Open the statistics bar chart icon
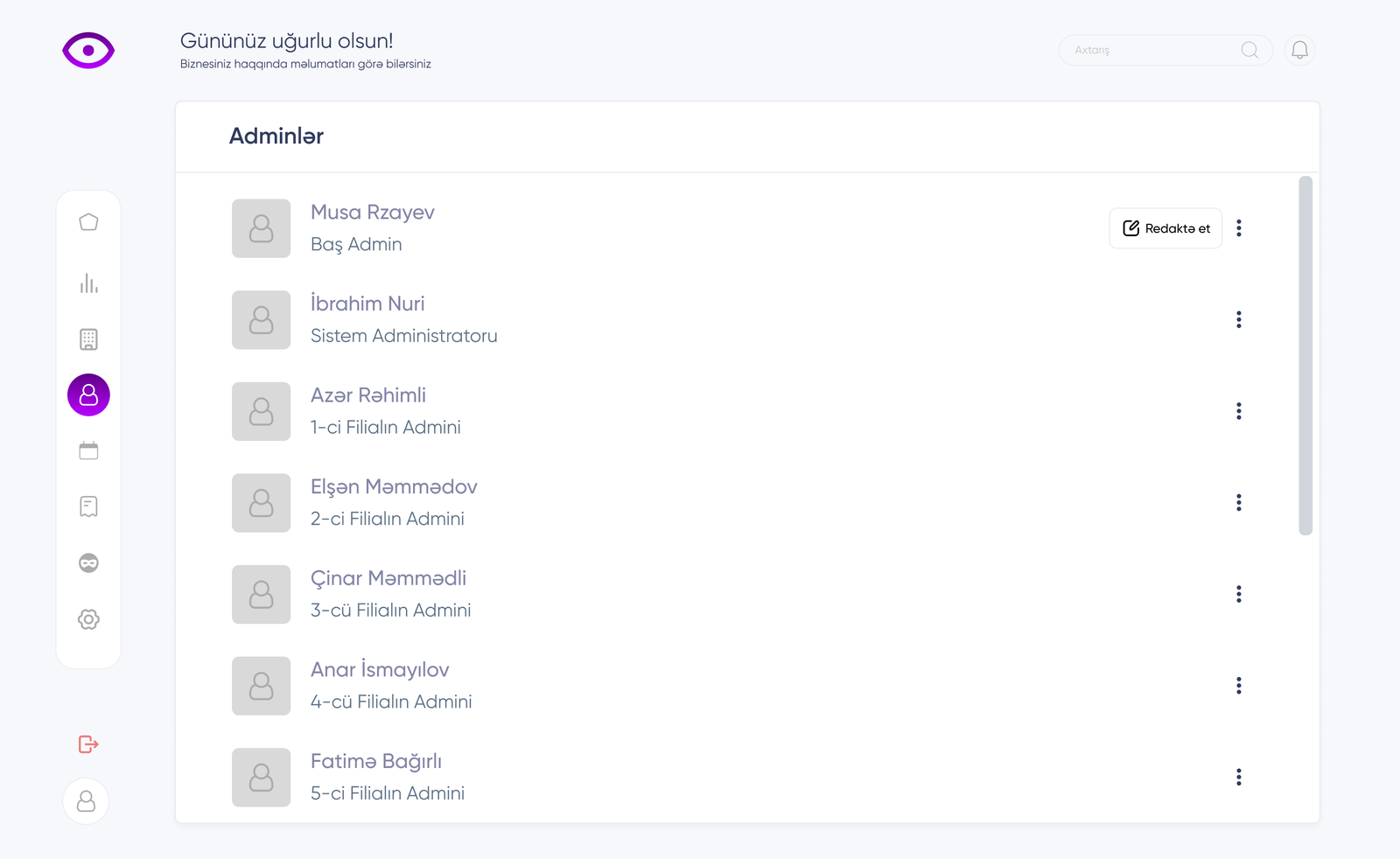The image size is (1400, 859). [88, 283]
